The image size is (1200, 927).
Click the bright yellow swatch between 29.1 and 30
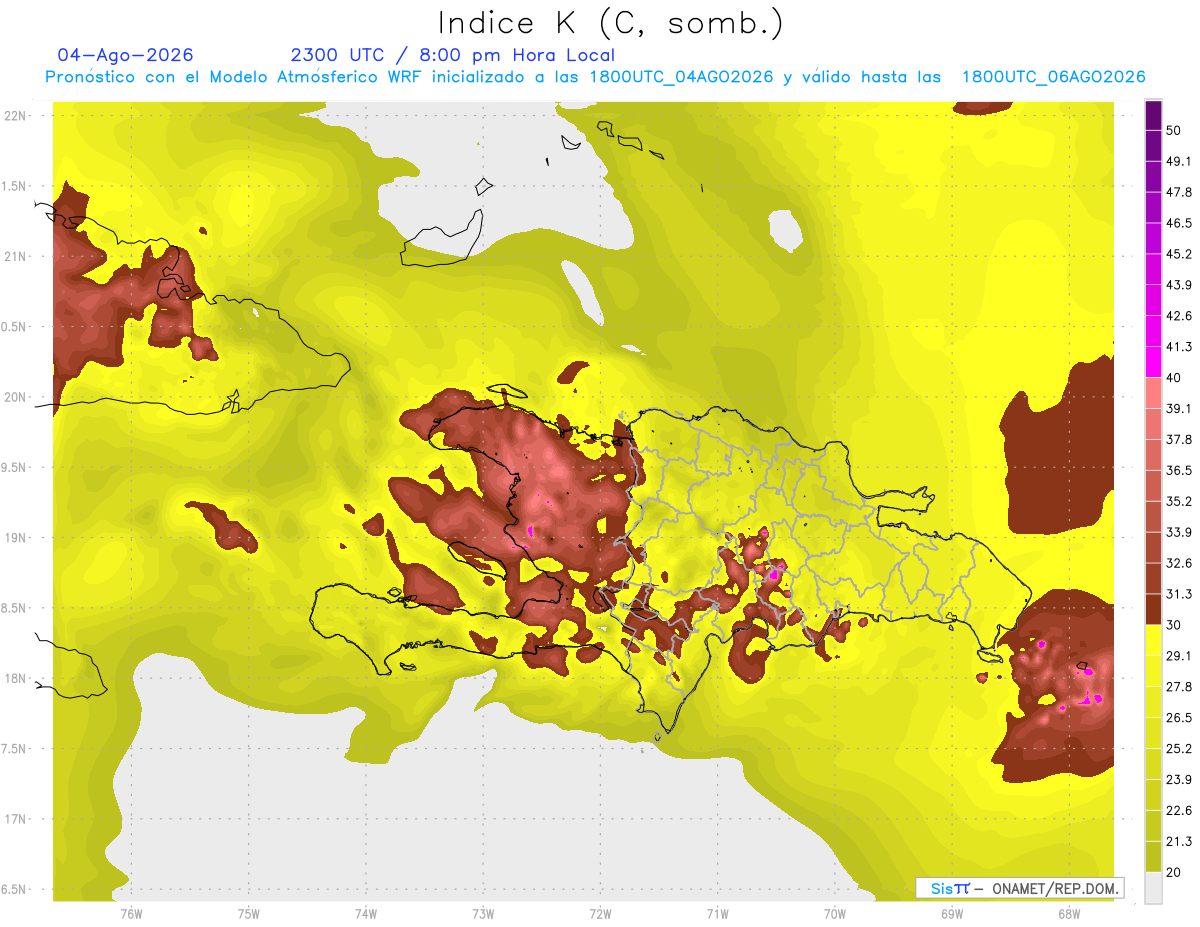pyautogui.click(x=1153, y=640)
